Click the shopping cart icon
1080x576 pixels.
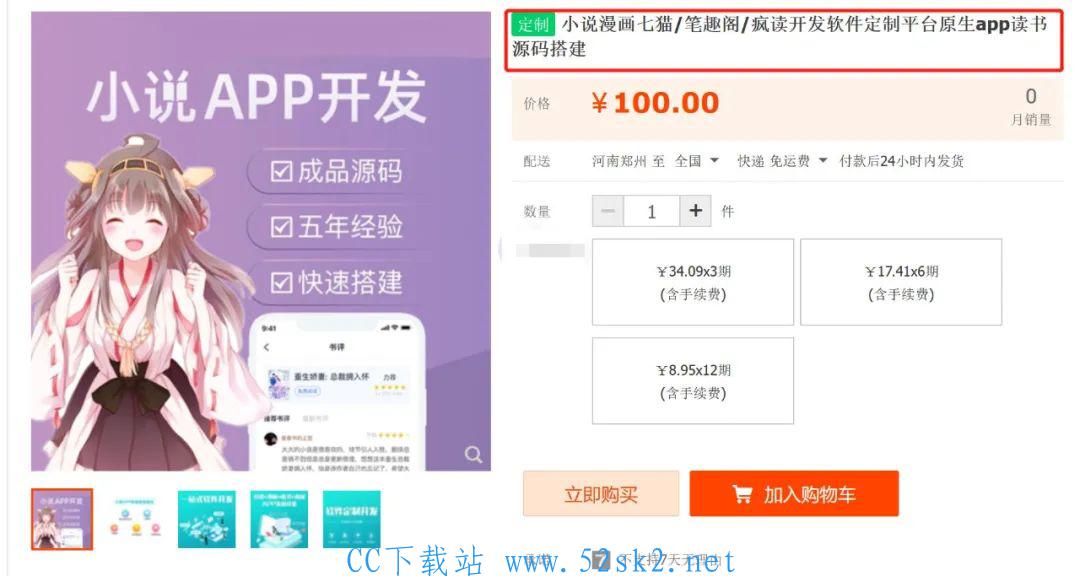pos(742,494)
